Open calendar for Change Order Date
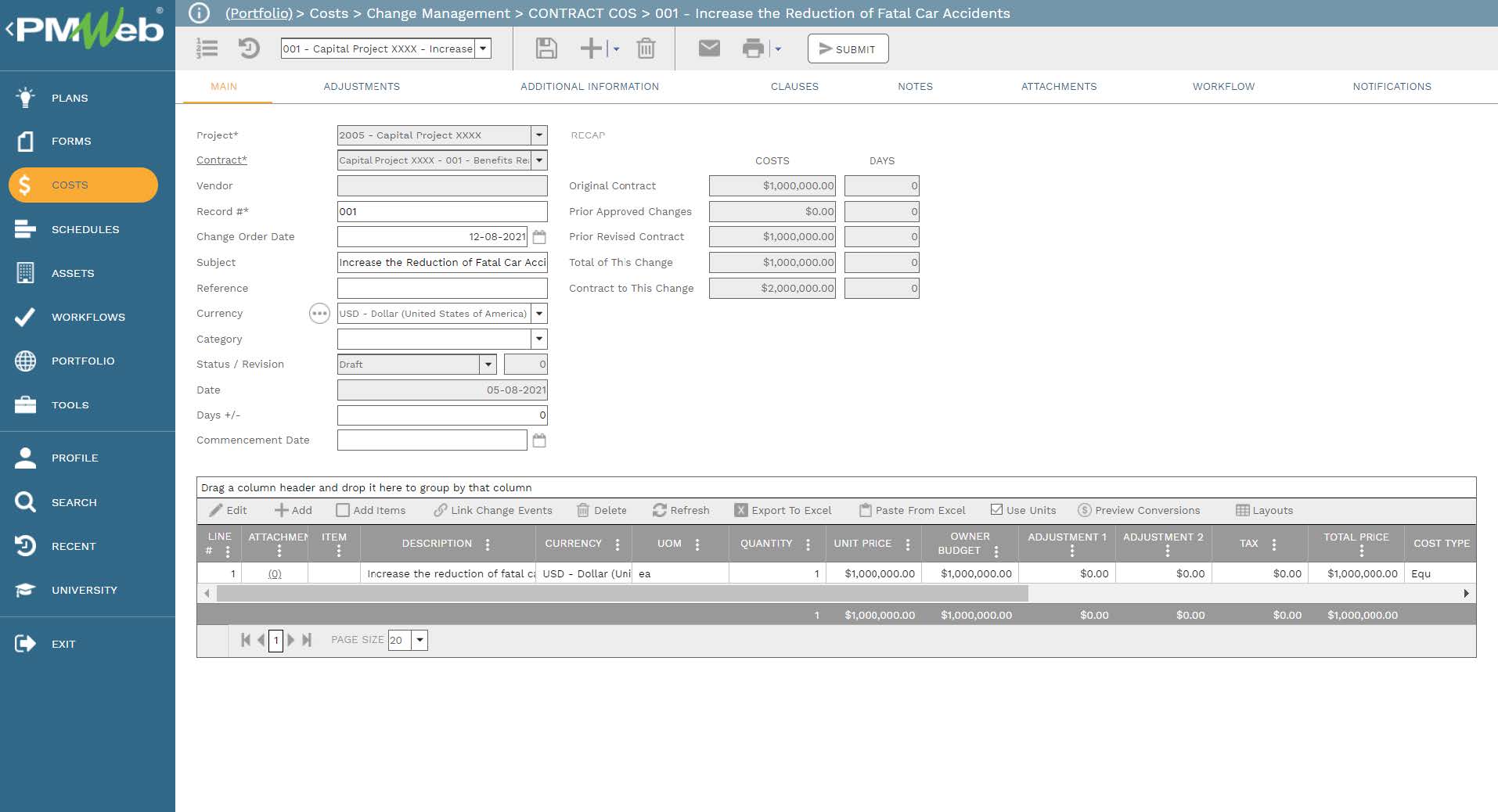The image size is (1498, 812). click(539, 236)
